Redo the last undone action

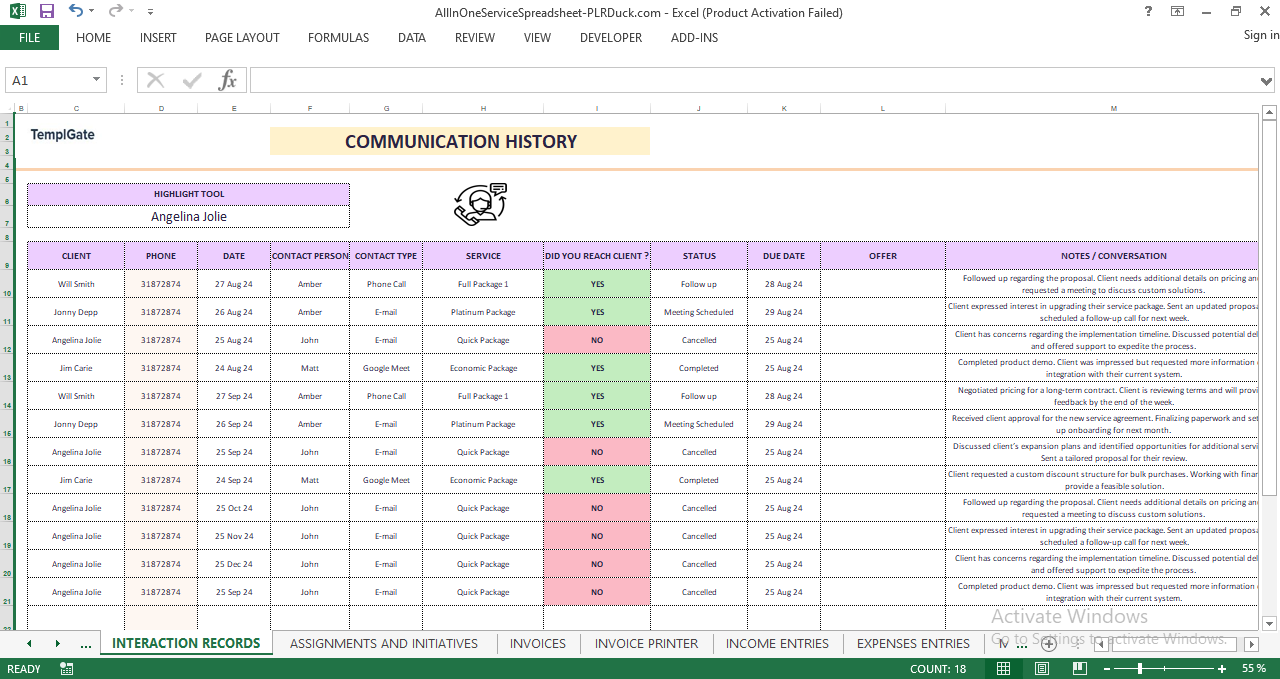115,12
